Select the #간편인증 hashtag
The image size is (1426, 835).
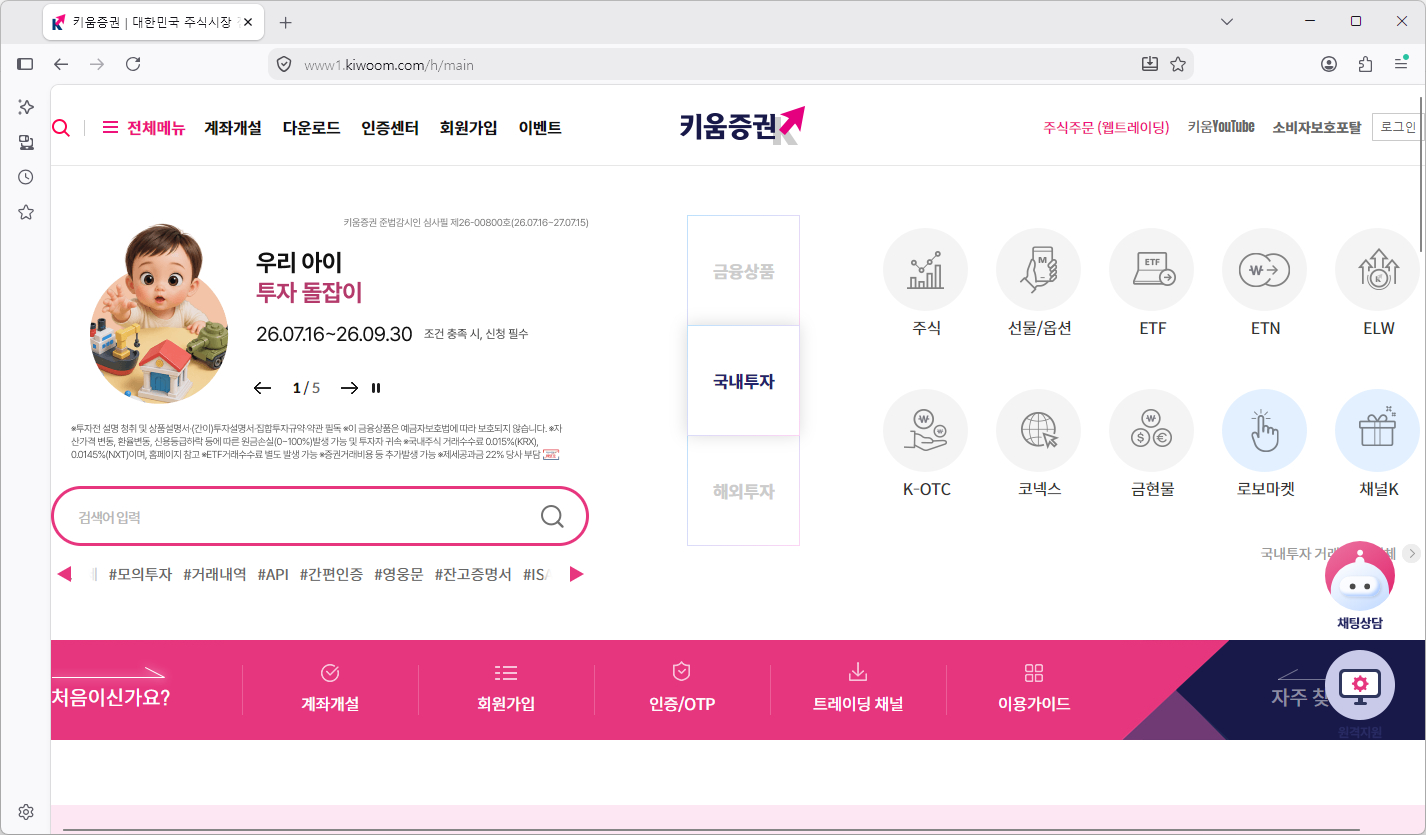pos(331,574)
